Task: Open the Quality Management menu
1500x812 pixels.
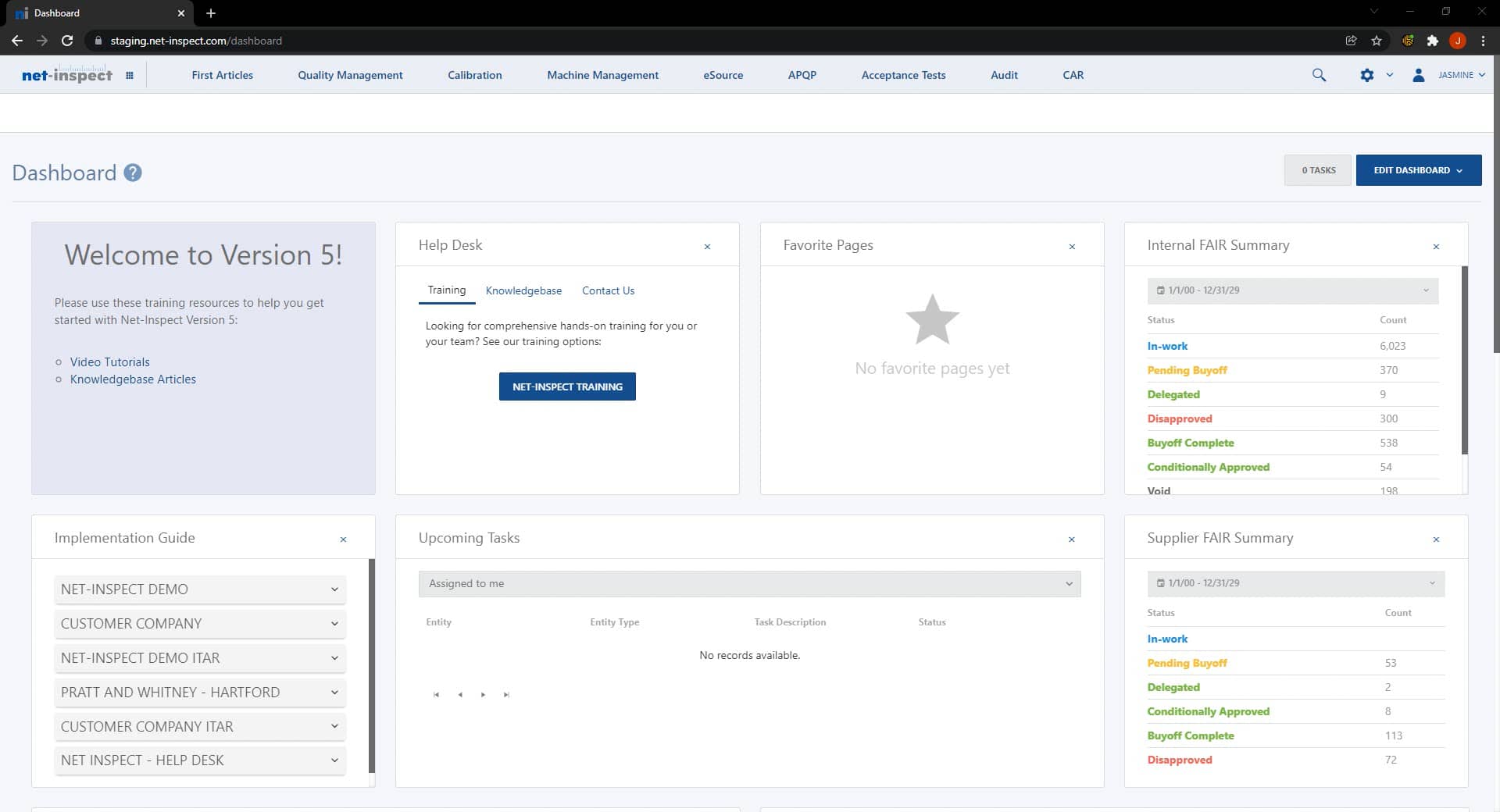Action: click(x=349, y=75)
